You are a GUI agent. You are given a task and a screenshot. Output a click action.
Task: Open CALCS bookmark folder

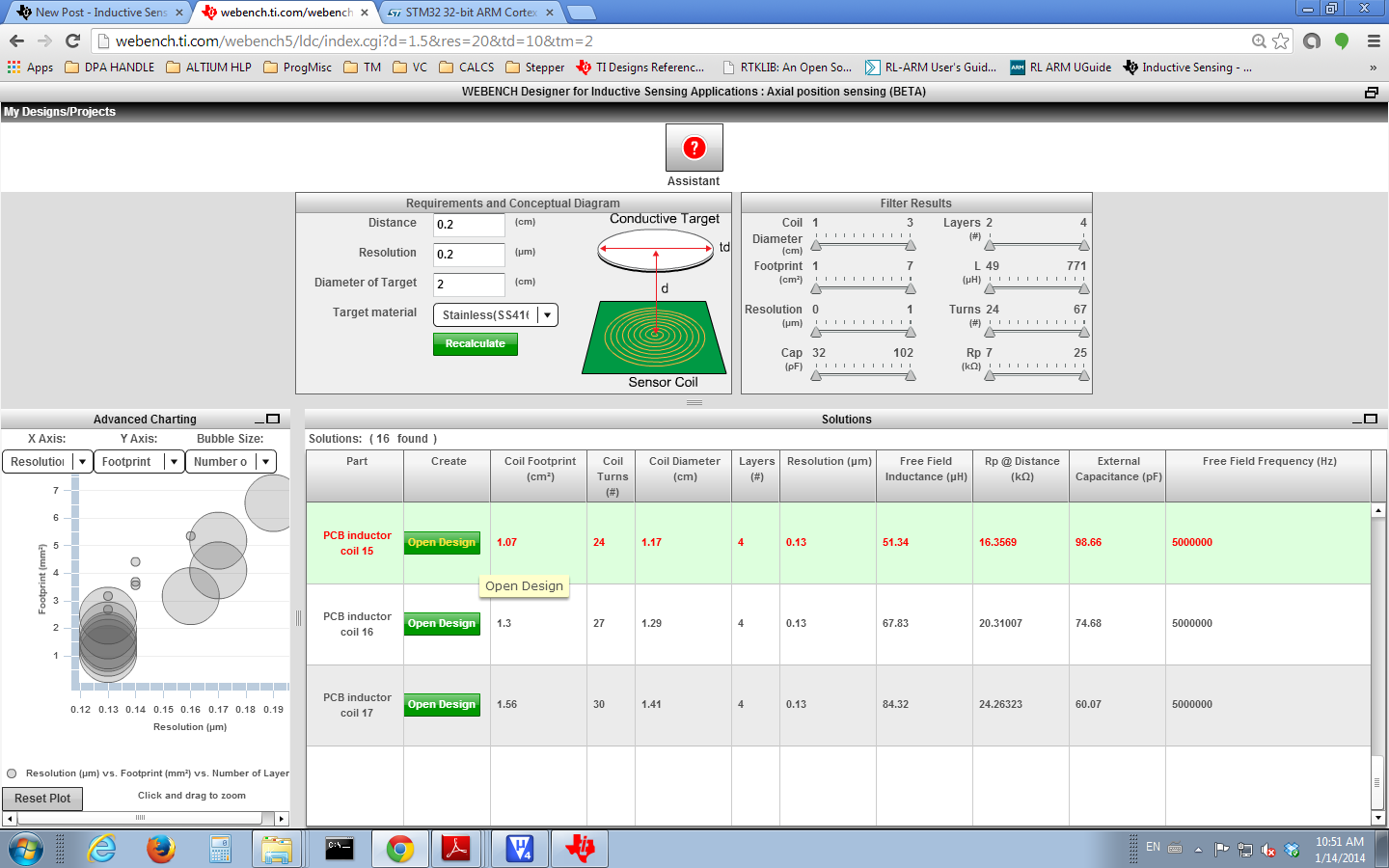coord(466,68)
